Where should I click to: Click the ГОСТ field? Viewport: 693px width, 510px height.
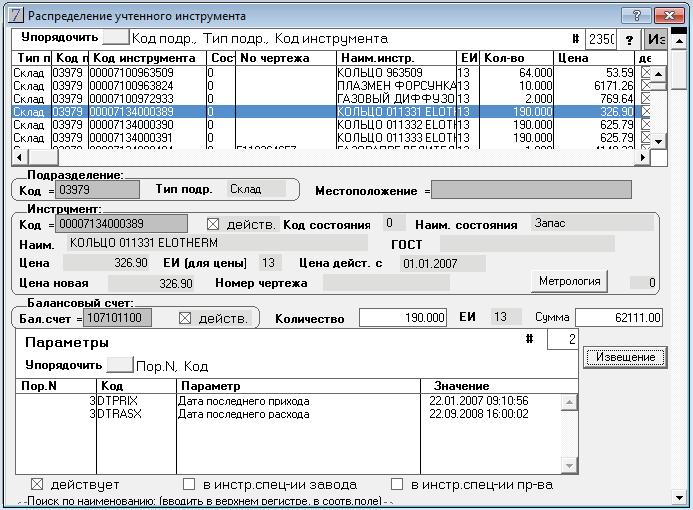tap(527, 244)
